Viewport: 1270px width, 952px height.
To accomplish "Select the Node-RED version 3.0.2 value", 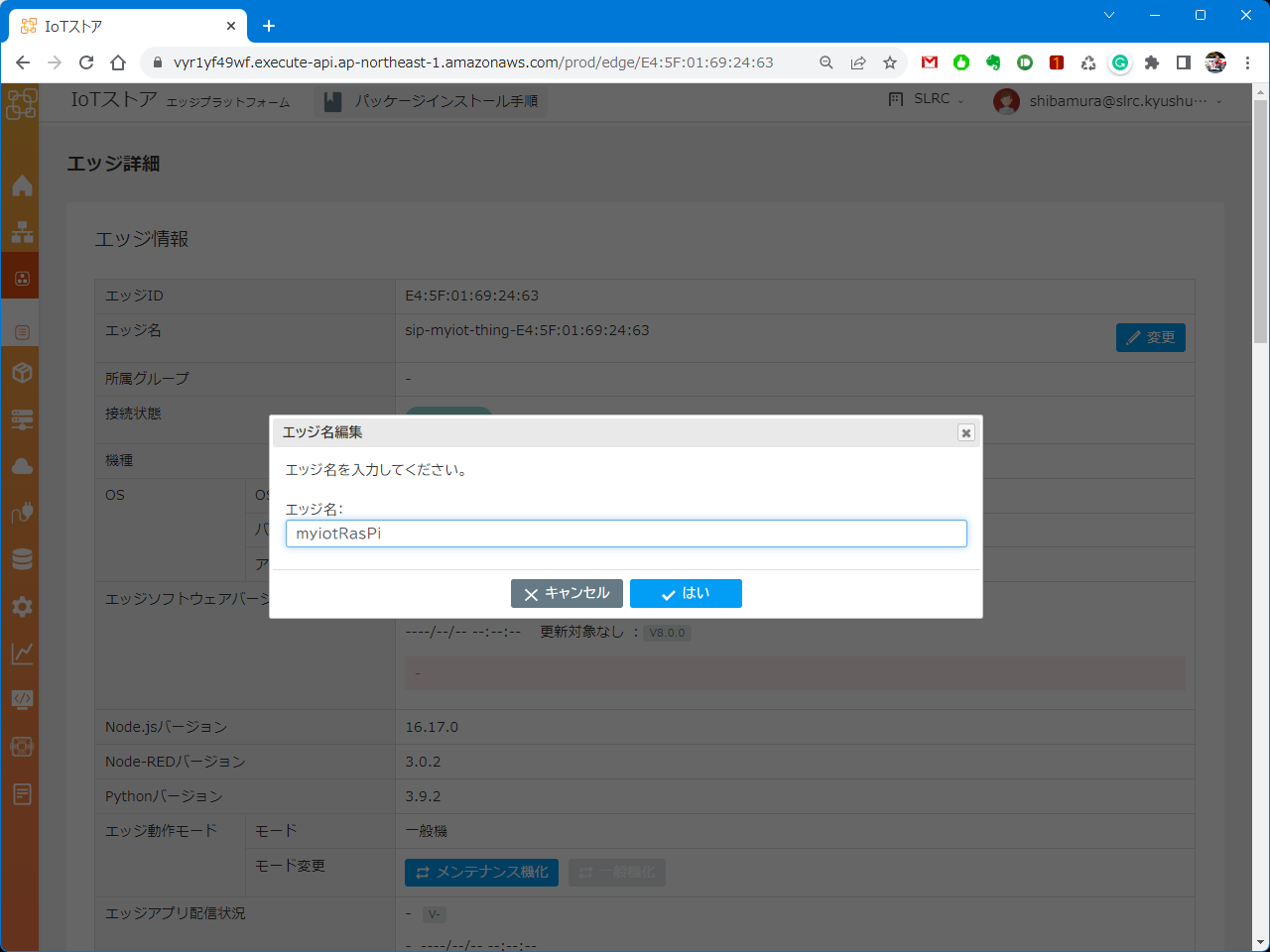I will (423, 762).
